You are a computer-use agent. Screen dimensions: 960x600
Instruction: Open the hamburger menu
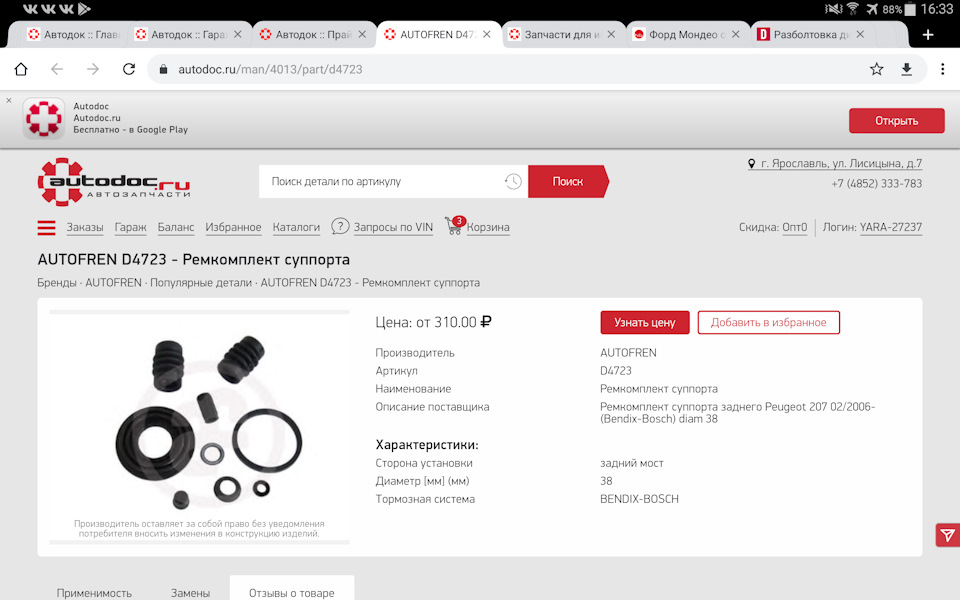click(x=47, y=228)
